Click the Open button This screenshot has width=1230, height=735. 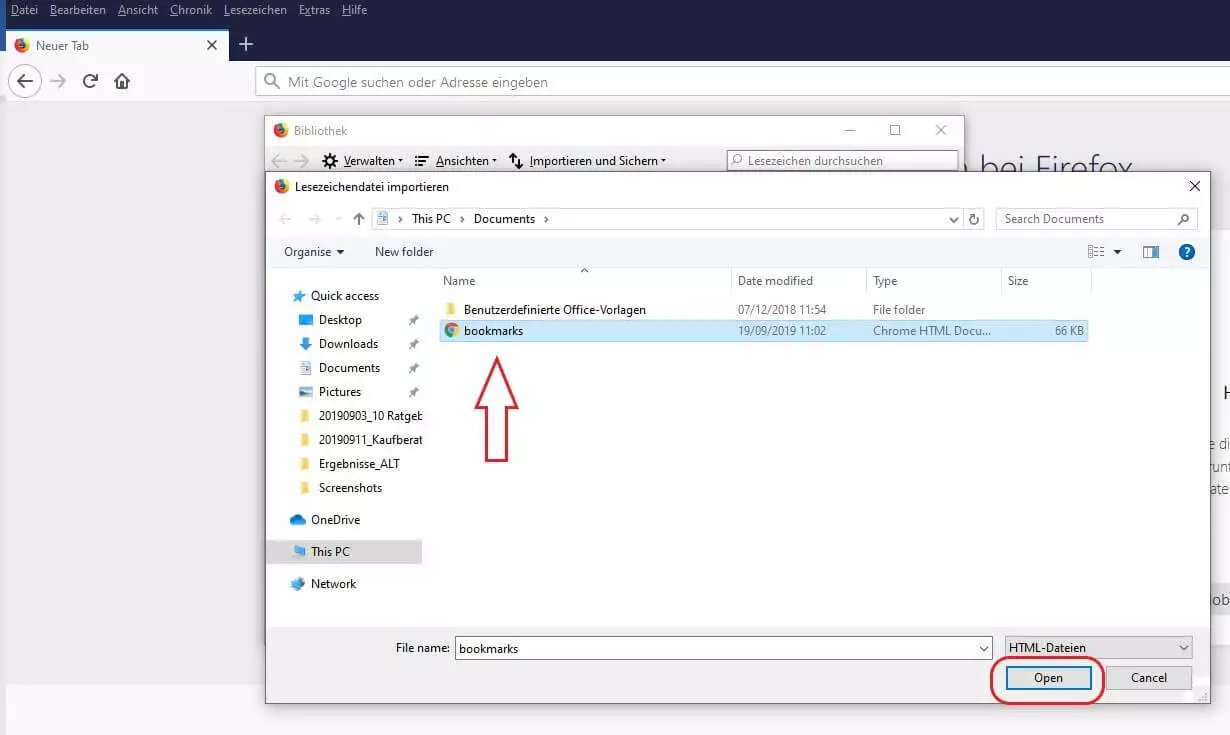tap(1048, 678)
